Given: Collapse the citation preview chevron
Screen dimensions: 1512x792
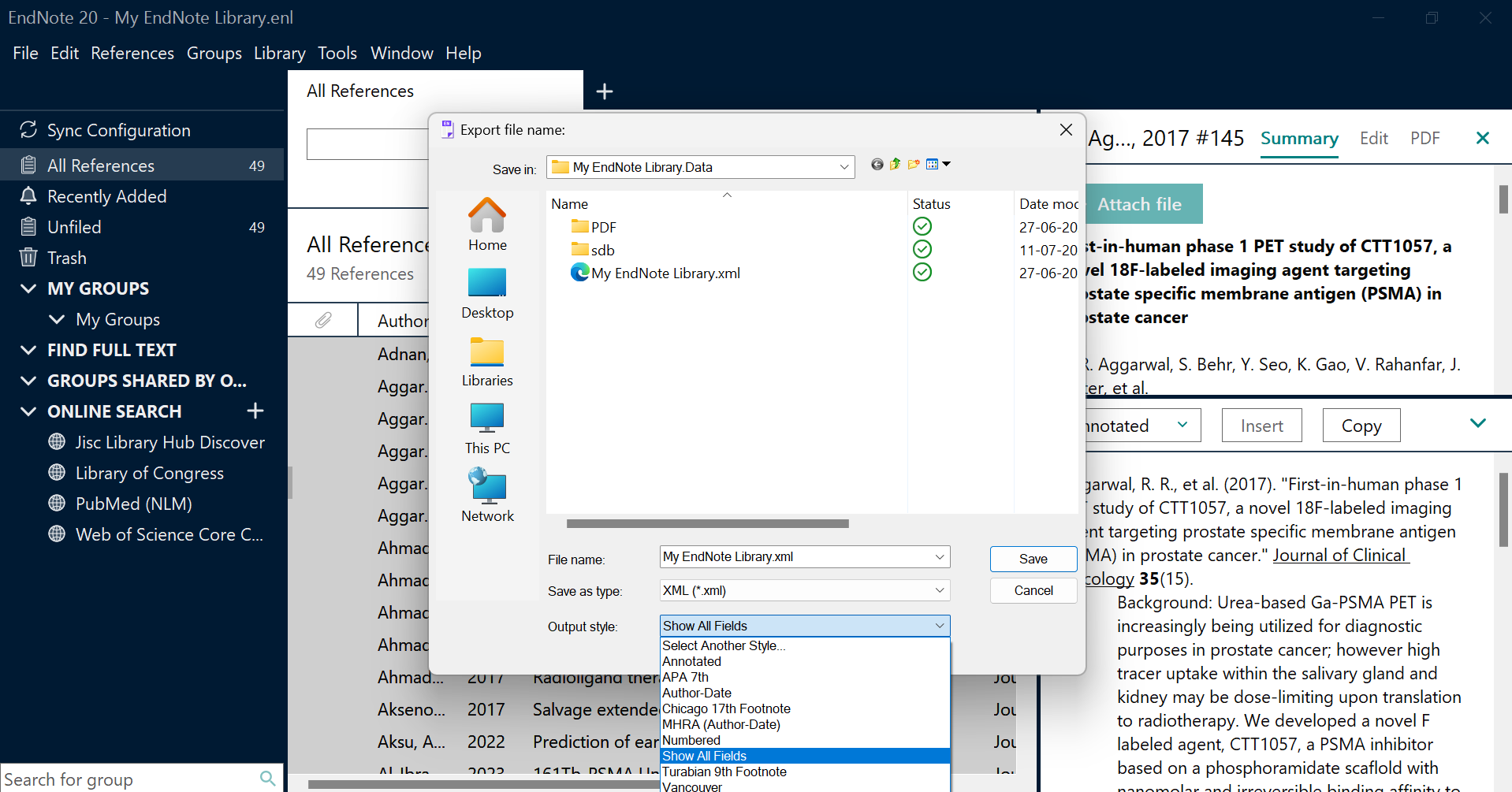Looking at the screenshot, I should [1478, 423].
